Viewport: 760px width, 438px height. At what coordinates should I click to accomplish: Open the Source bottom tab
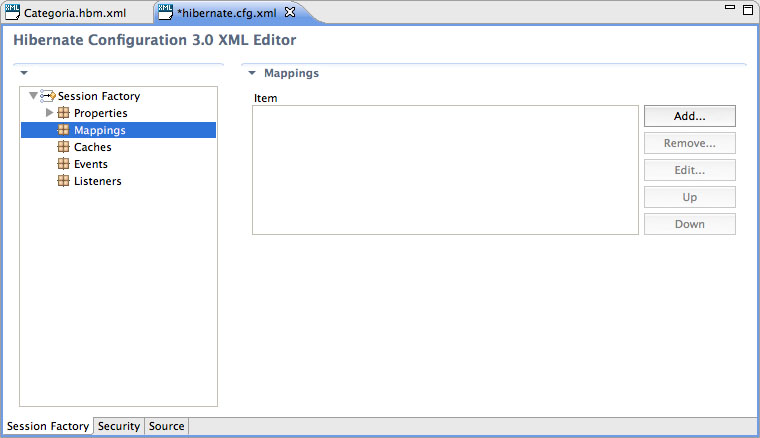click(x=166, y=426)
